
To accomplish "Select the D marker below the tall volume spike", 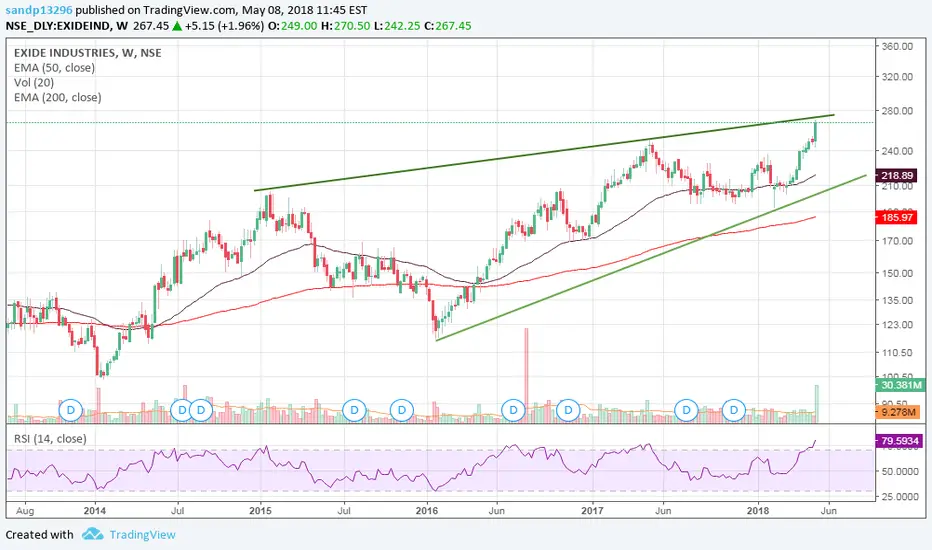I will pos(513,410).
